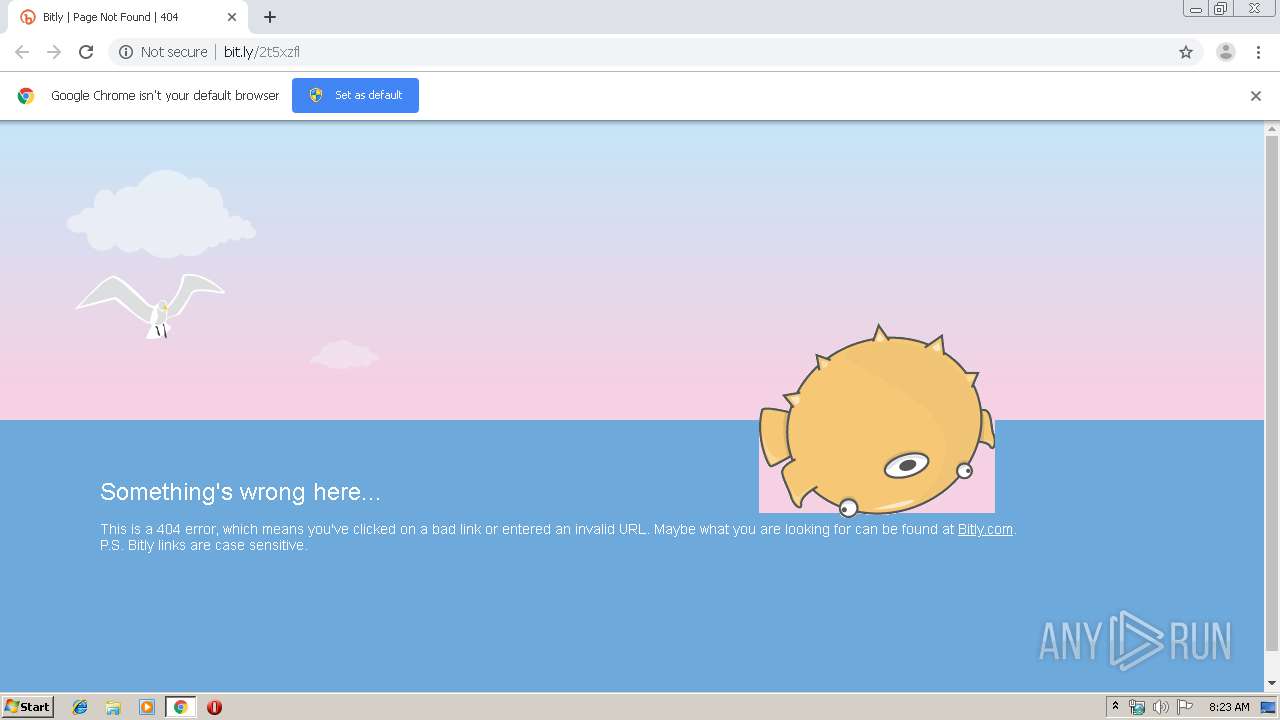This screenshot has width=1280, height=720.
Task: Open the volume speaker tray icon
Action: pos(1160,707)
